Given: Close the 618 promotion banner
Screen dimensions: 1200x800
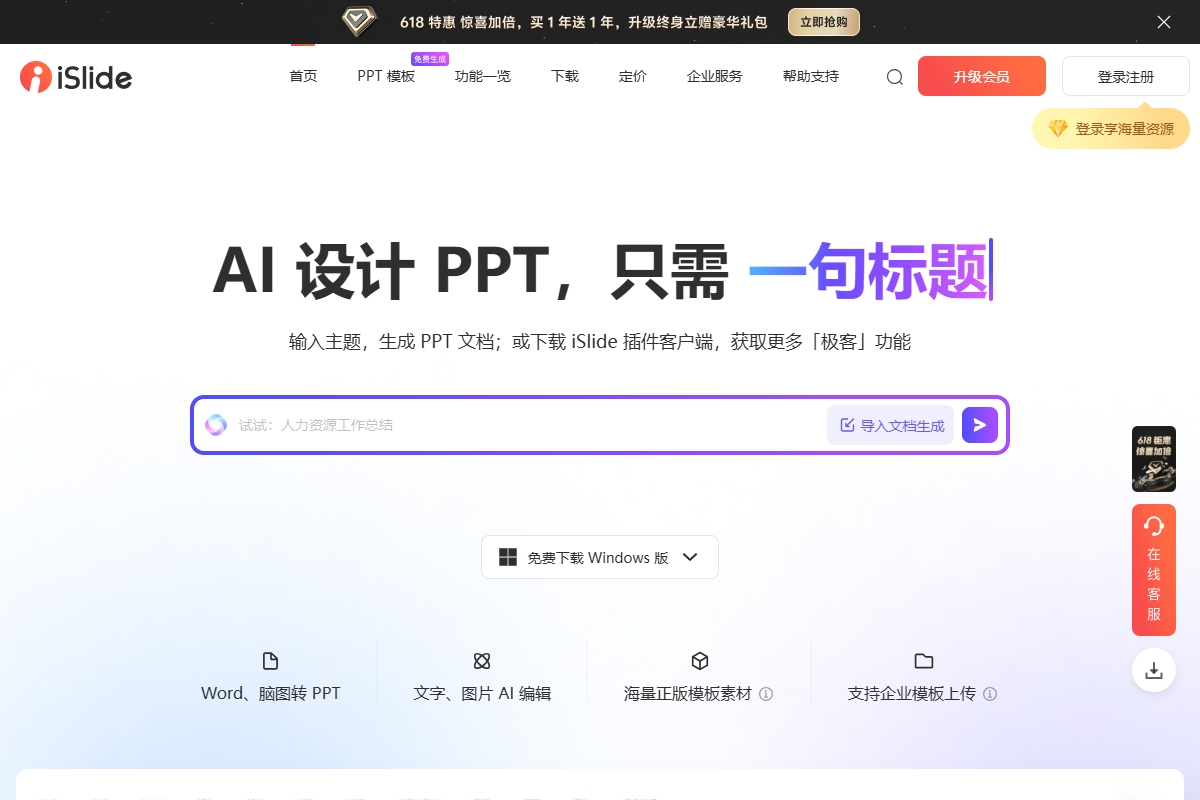Looking at the screenshot, I should click(x=1163, y=22).
